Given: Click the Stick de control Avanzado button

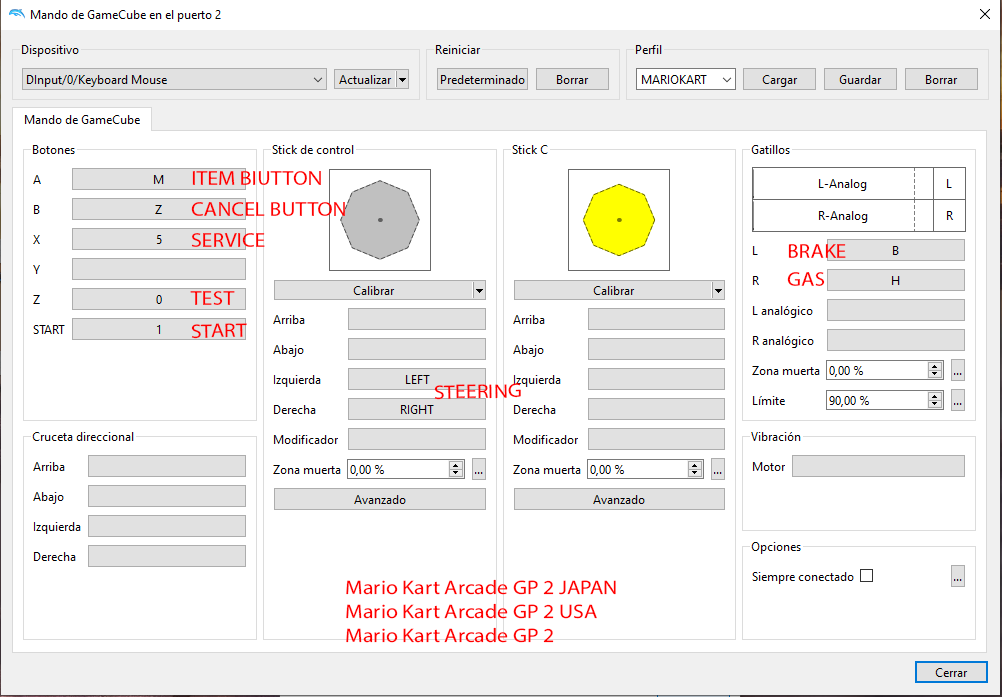Looking at the screenshot, I should coord(380,500).
